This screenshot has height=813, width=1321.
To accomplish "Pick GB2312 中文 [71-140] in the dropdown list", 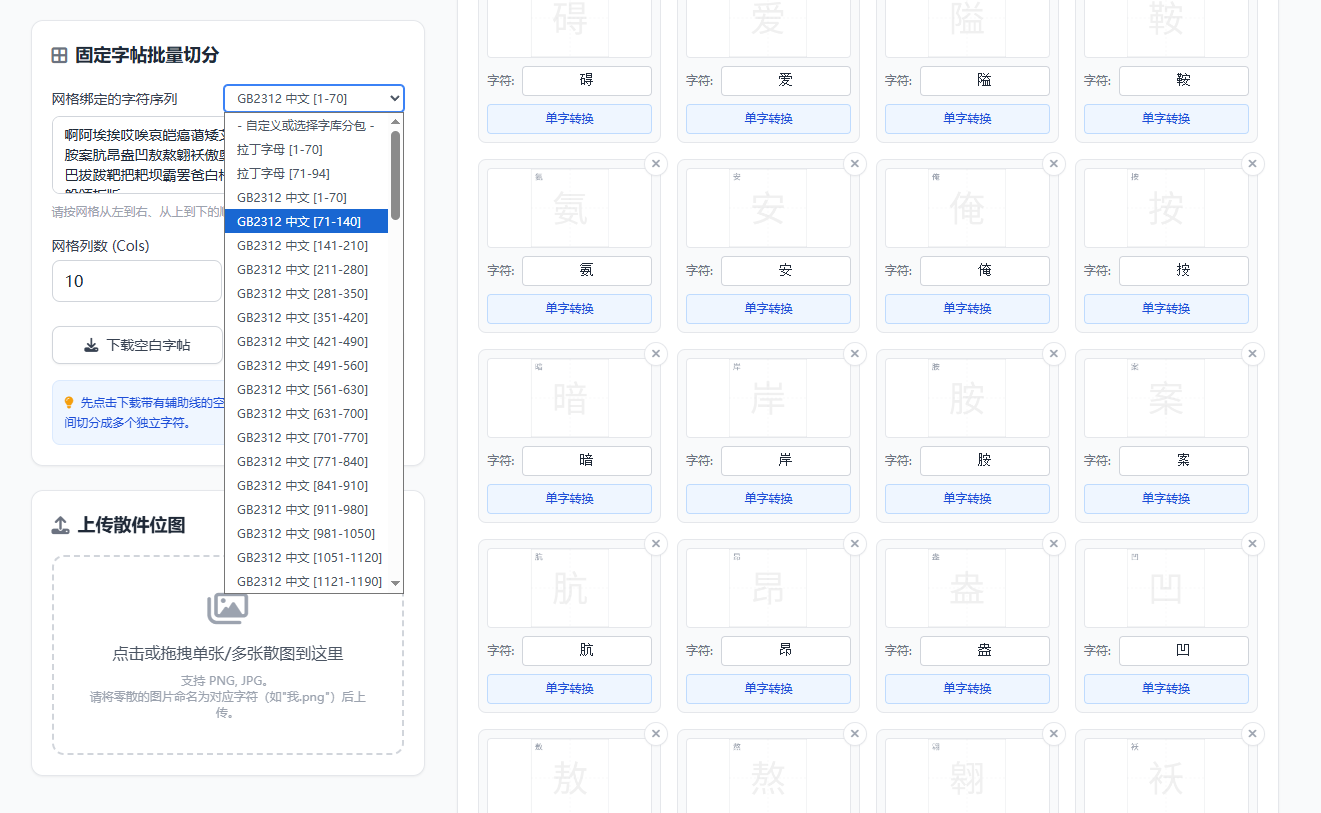I will (x=306, y=221).
